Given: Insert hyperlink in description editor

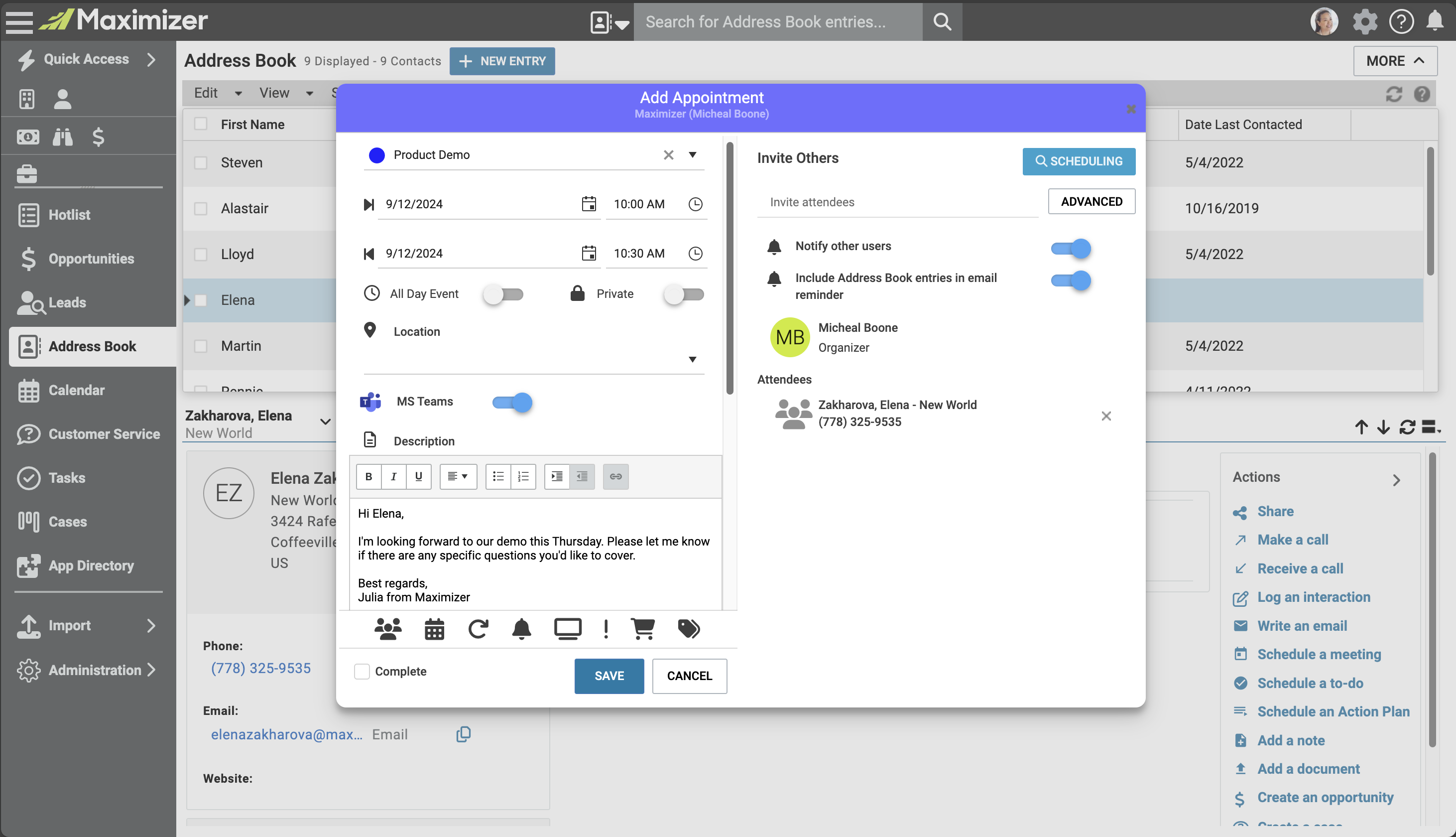Looking at the screenshot, I should tap(616, 476).
